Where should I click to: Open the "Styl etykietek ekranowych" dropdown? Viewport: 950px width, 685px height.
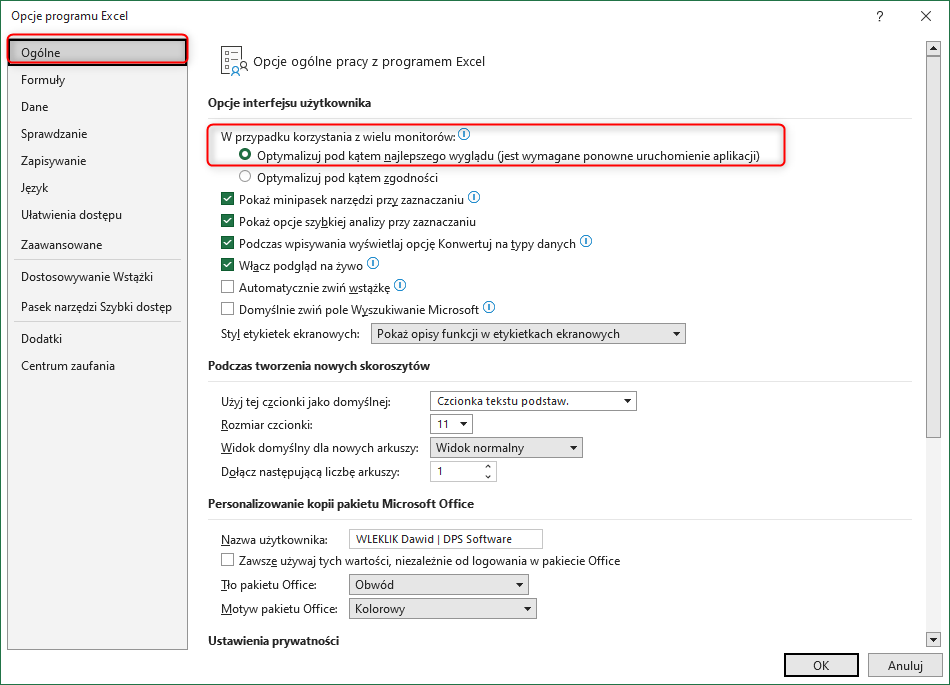pyautogui.click(x=674, y=333)
